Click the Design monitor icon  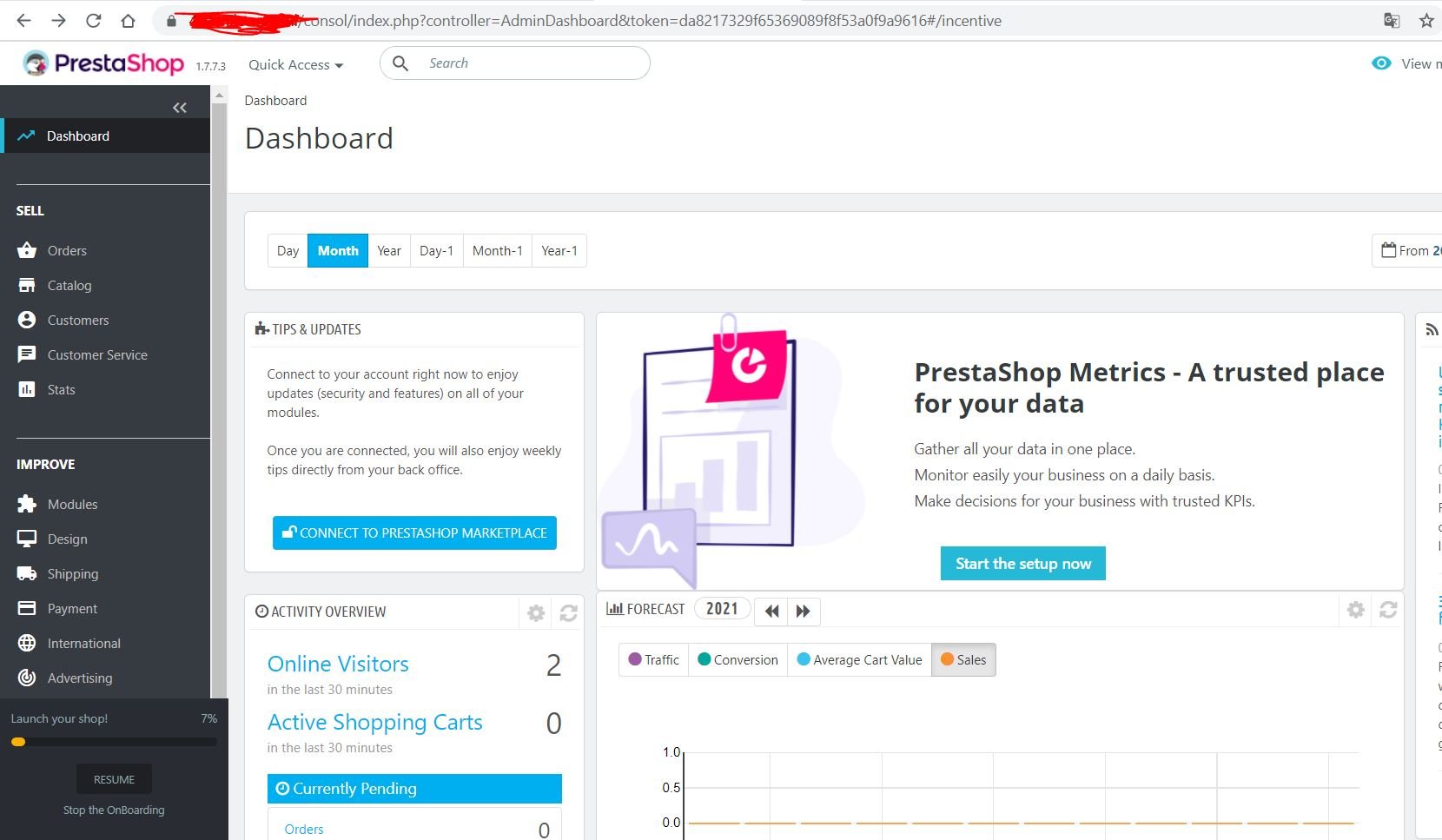pyautogui.click(x=27, y=539)
